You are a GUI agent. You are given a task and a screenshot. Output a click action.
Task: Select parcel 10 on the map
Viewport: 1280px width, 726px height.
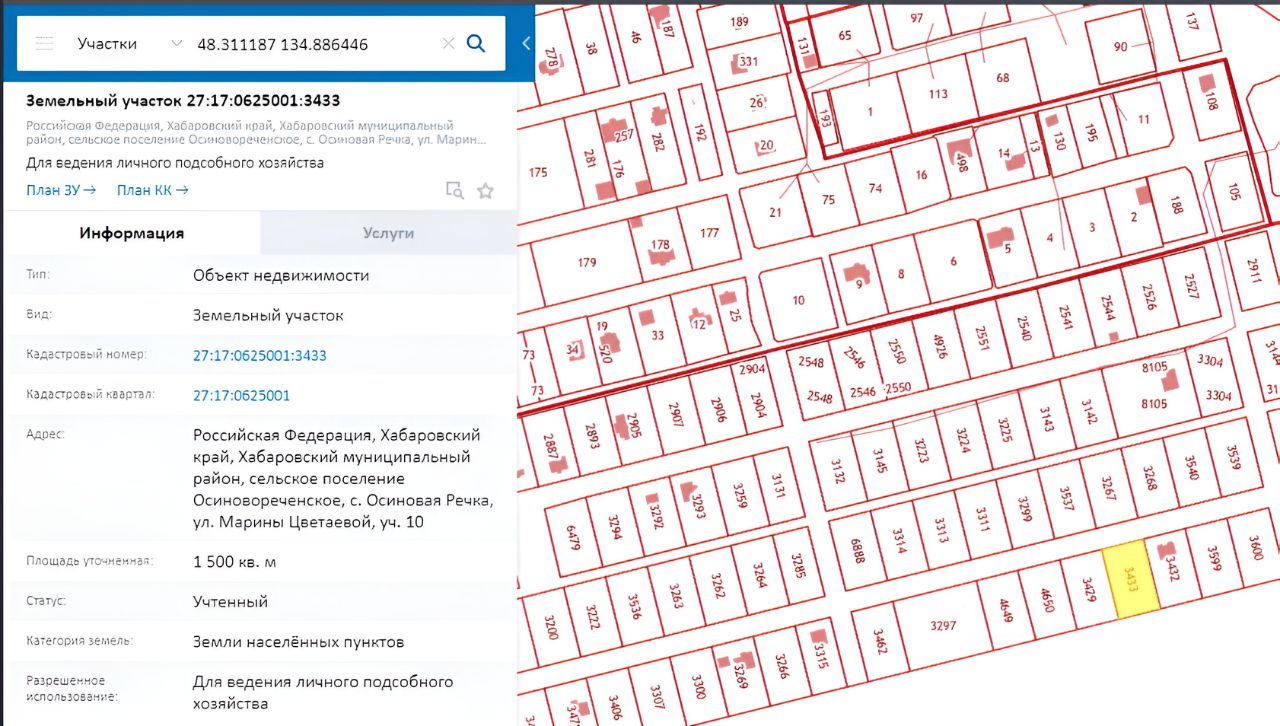point(798,300)
